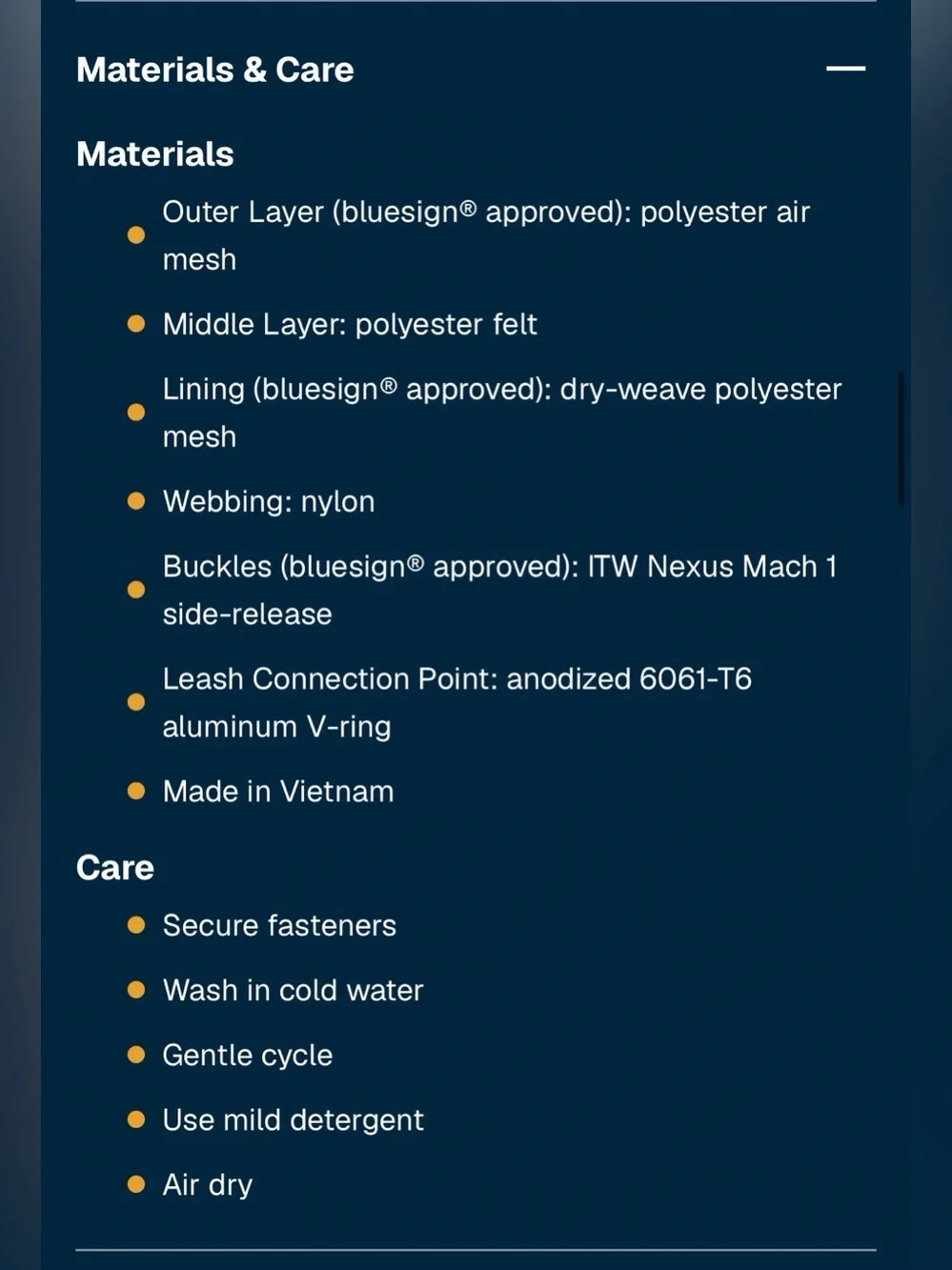This screenshot has width=952, height=1270.
Task: Click Lining dry-weave polyester mesh item
Action: (x=502, y=413)
